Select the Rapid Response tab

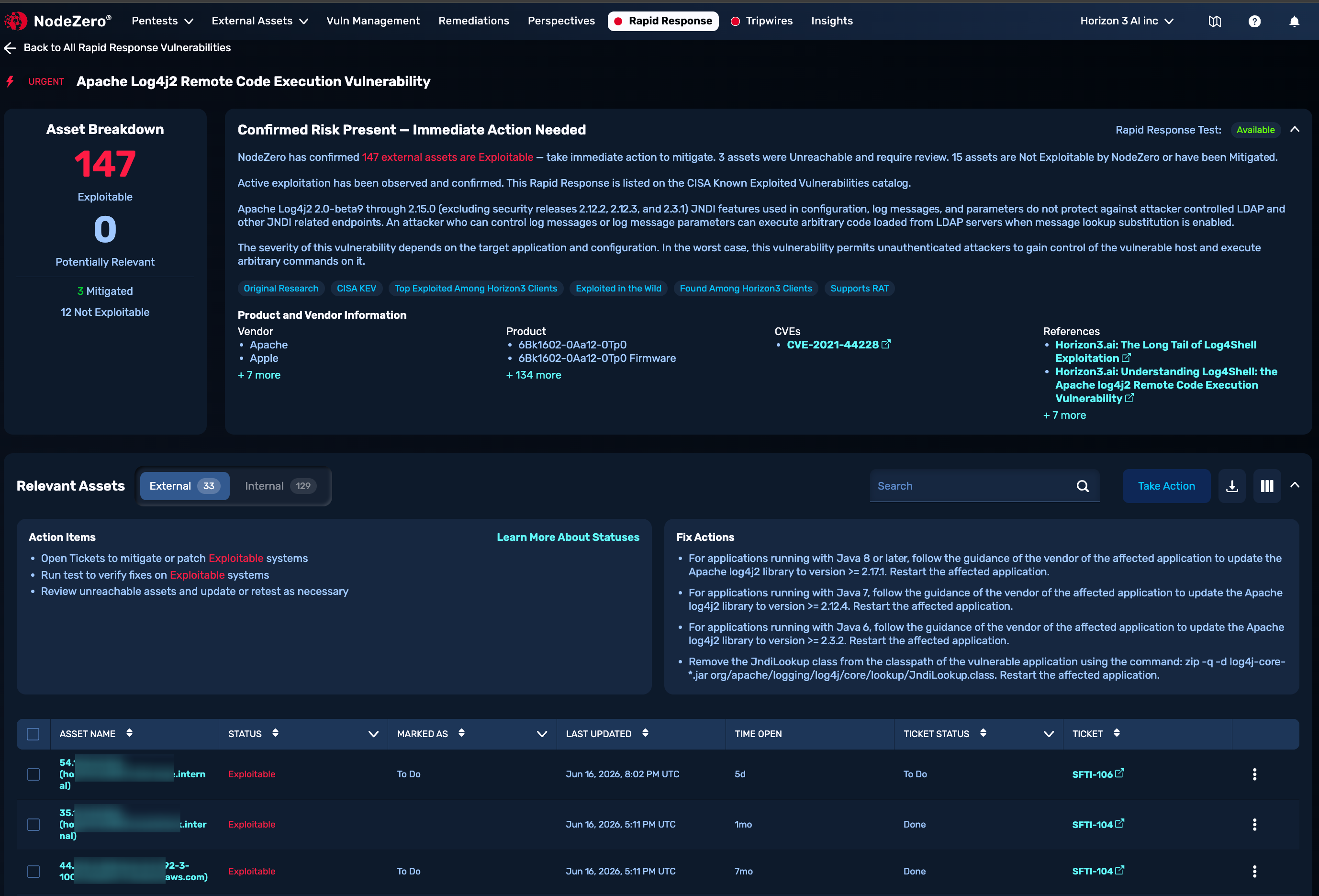663,21
